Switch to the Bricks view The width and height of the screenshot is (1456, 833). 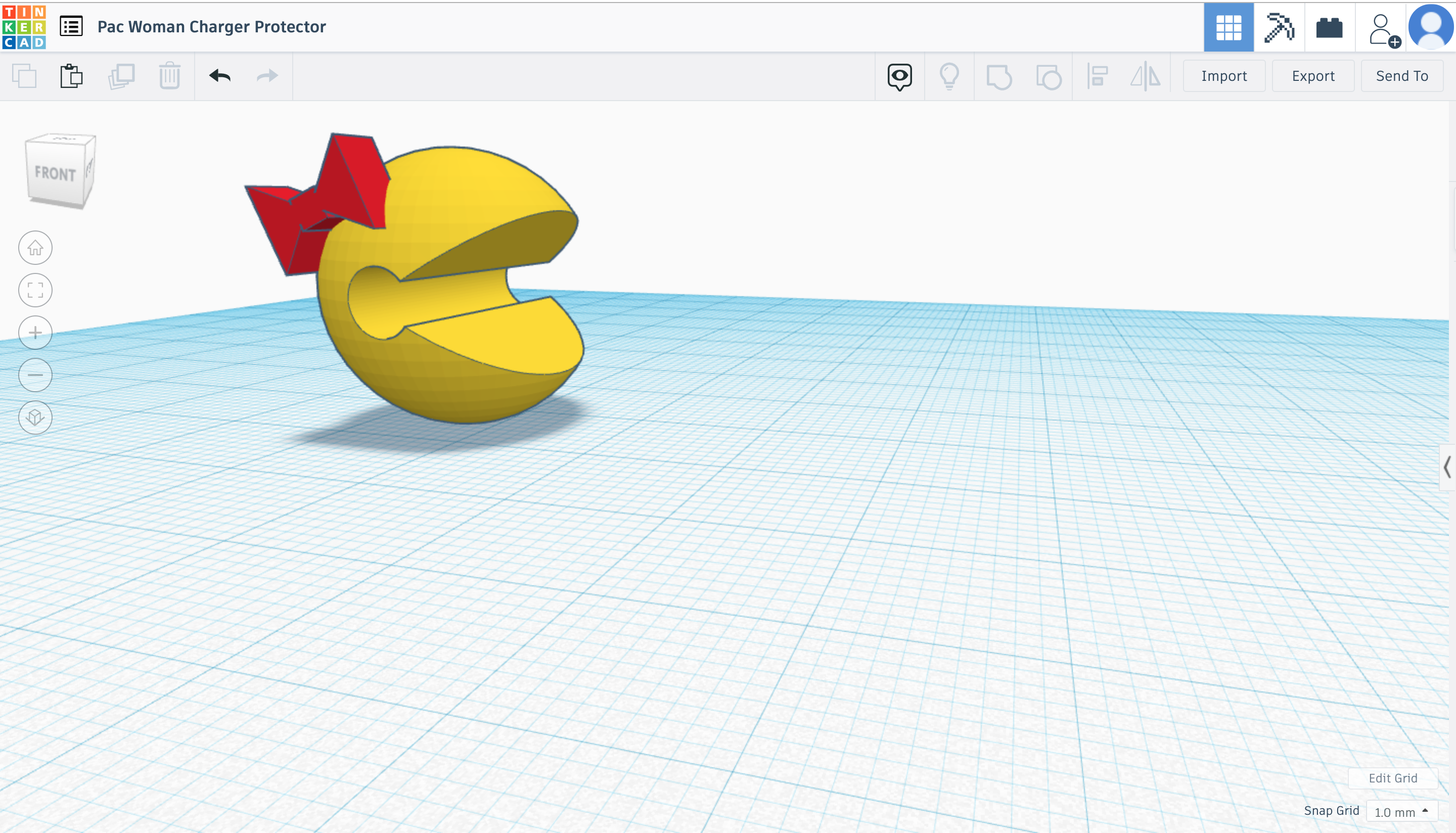click(1329, 27)
